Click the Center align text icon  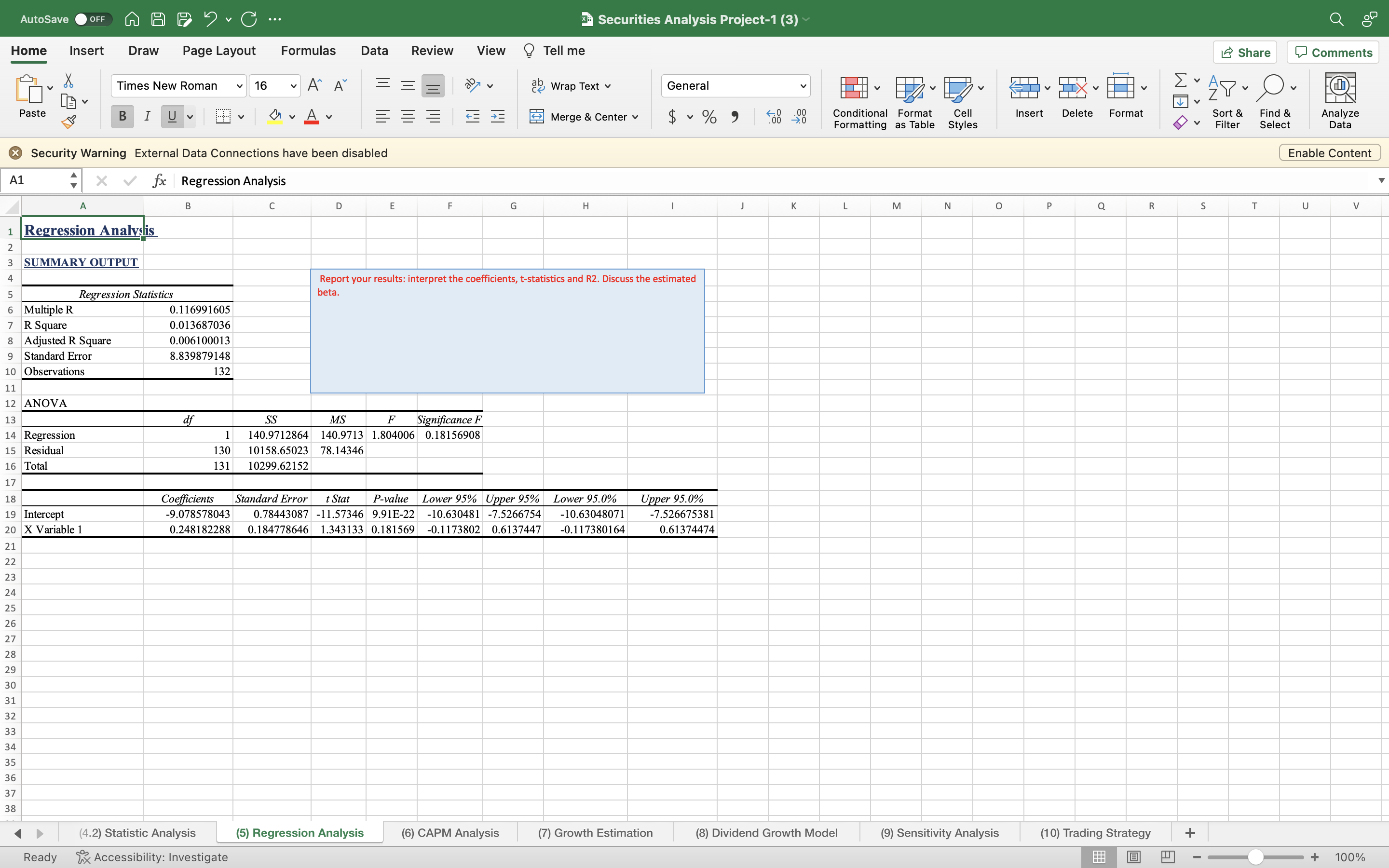point(408,117)
